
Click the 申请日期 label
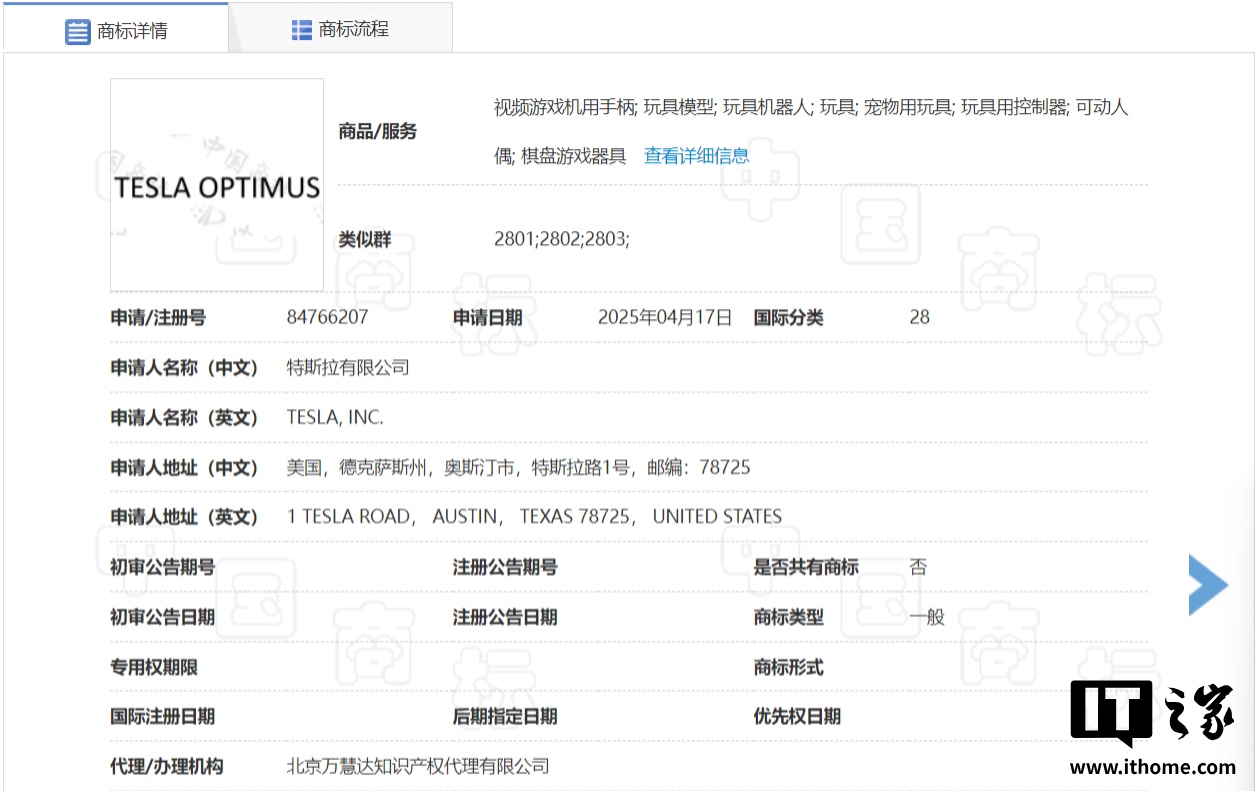(487, 318)
